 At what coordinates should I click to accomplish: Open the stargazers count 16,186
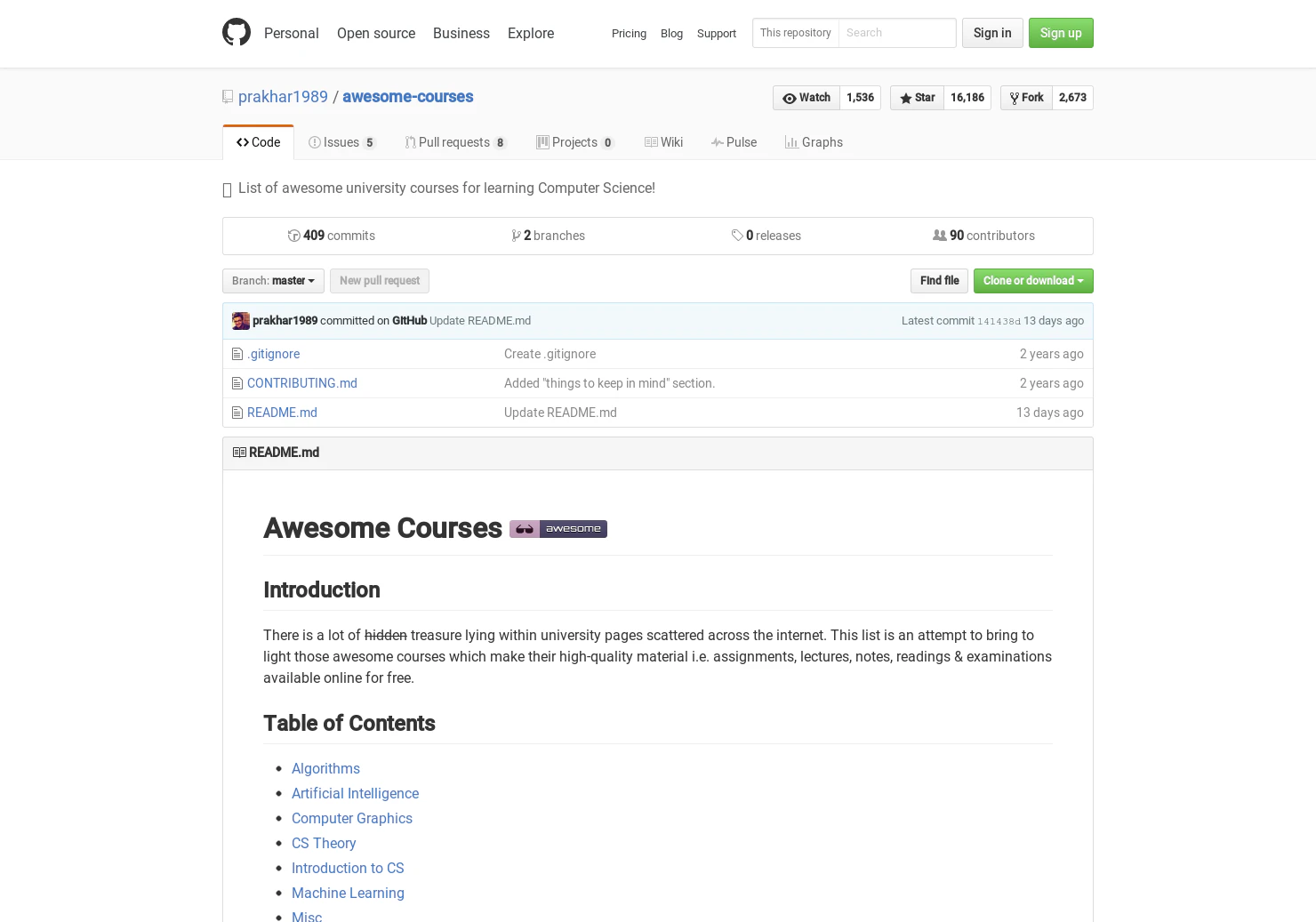[967, 98]
